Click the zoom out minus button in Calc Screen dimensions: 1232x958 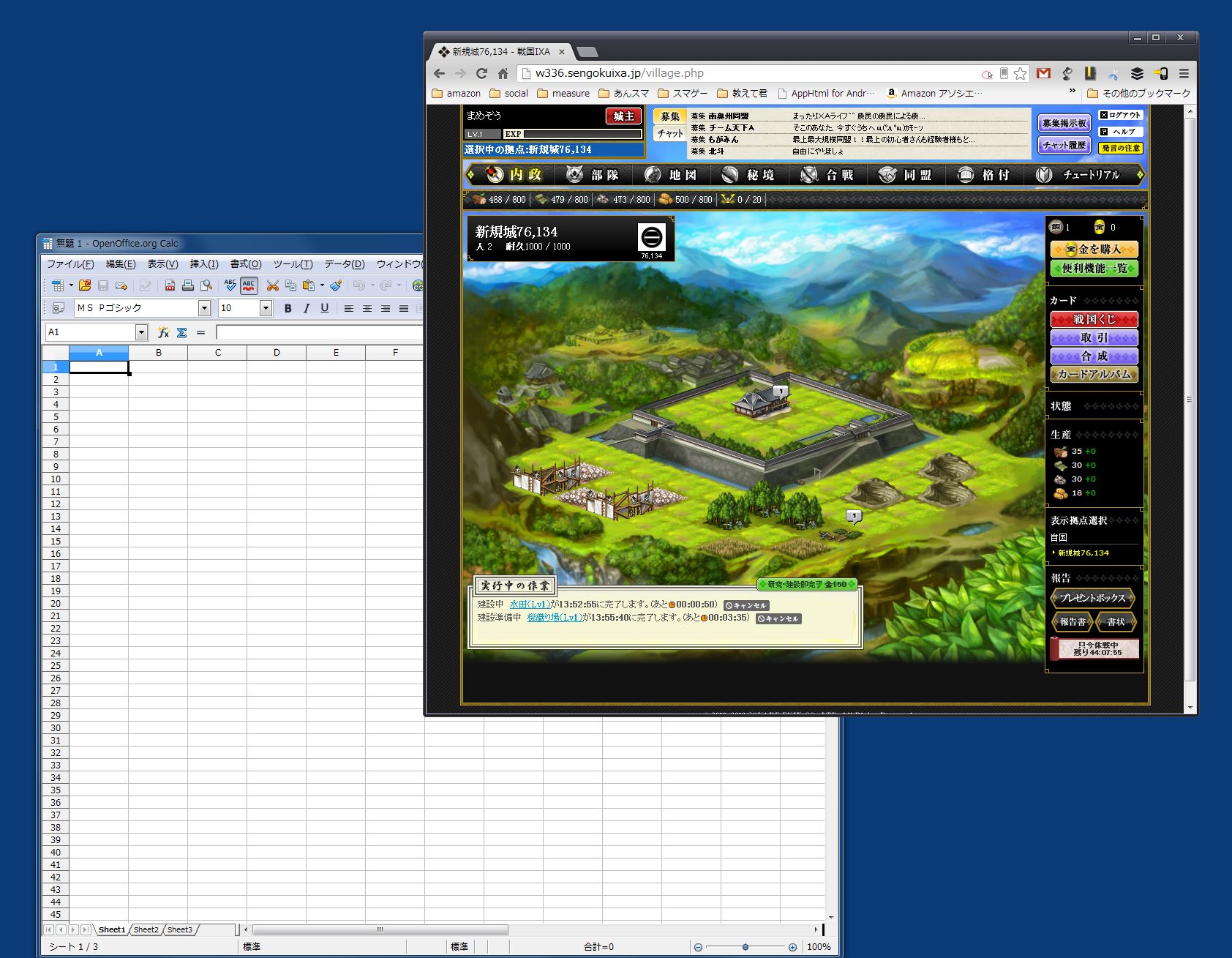coord(698,947)
